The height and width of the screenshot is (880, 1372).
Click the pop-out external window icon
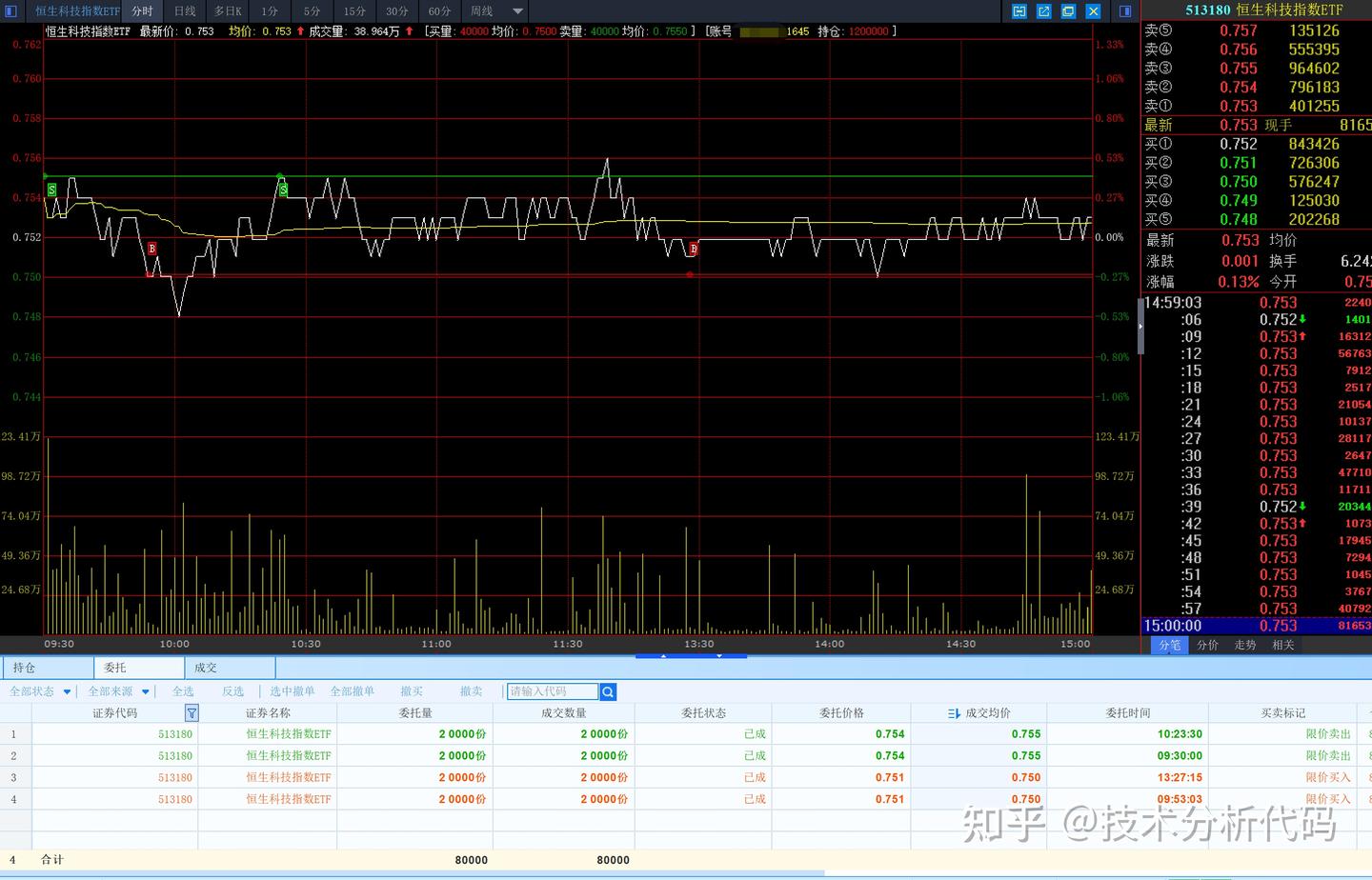(x=1044, y=11)
